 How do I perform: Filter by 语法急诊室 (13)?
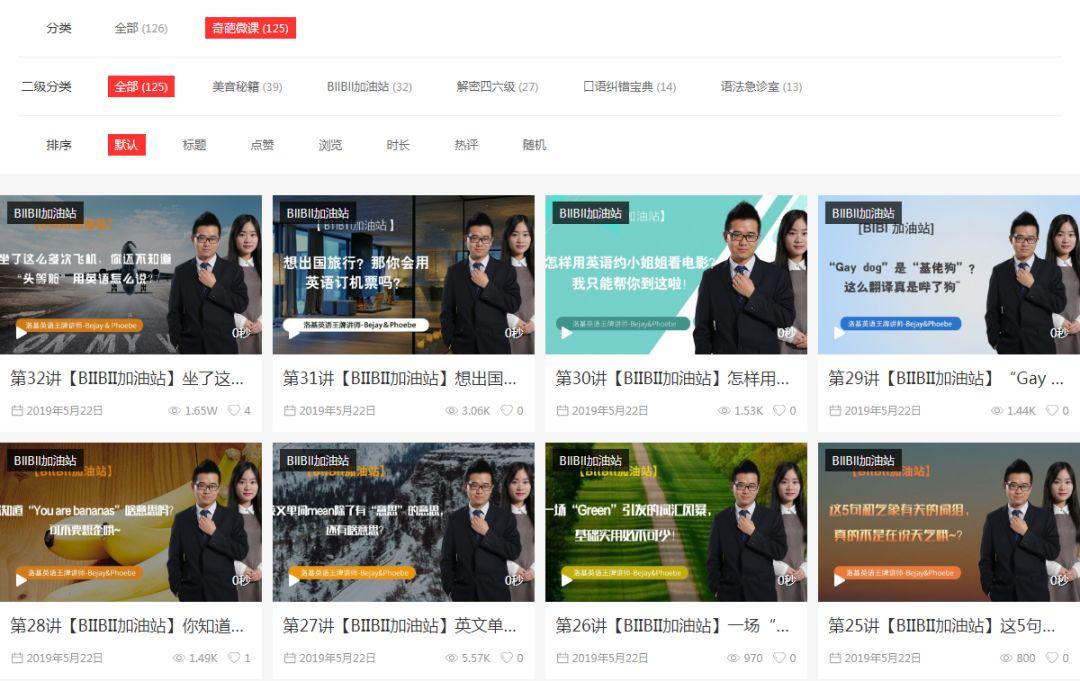pos(761,87)
